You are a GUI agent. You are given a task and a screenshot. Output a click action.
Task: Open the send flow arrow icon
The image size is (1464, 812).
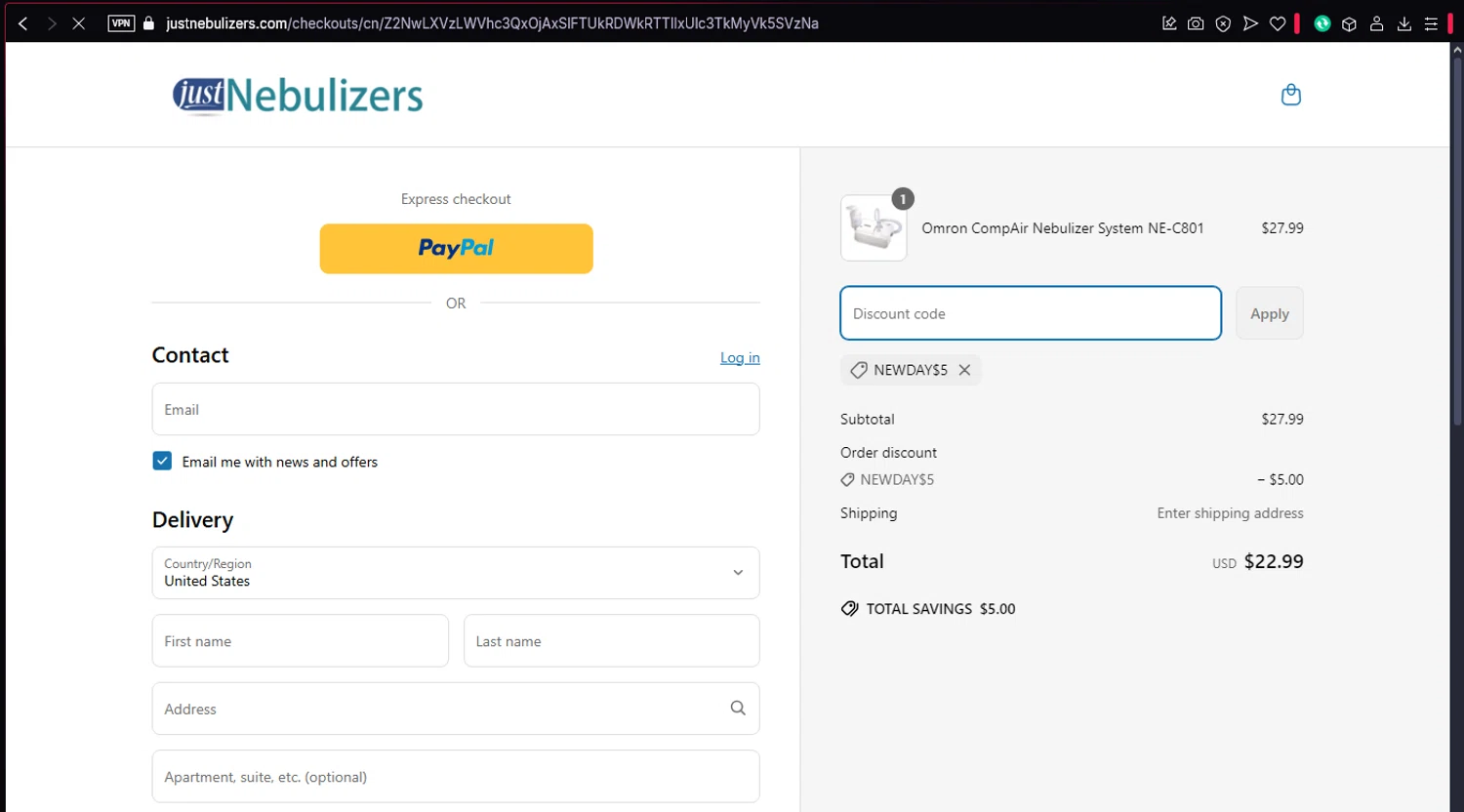click(1250, 23)
